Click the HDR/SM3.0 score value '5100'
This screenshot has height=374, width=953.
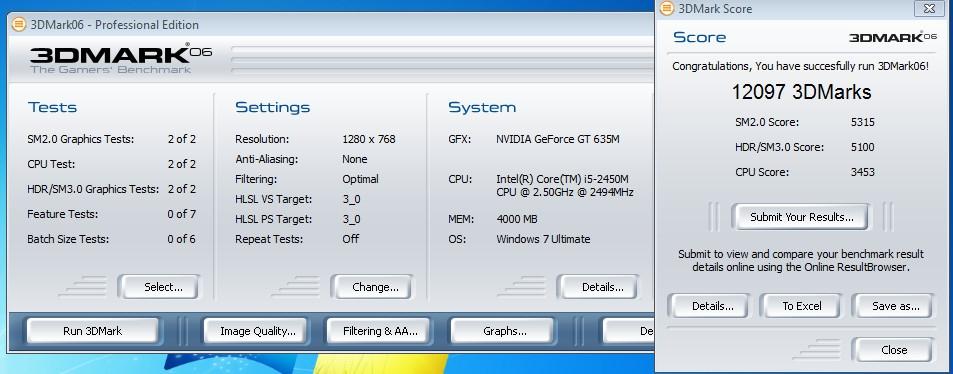(x=862, y=147)
